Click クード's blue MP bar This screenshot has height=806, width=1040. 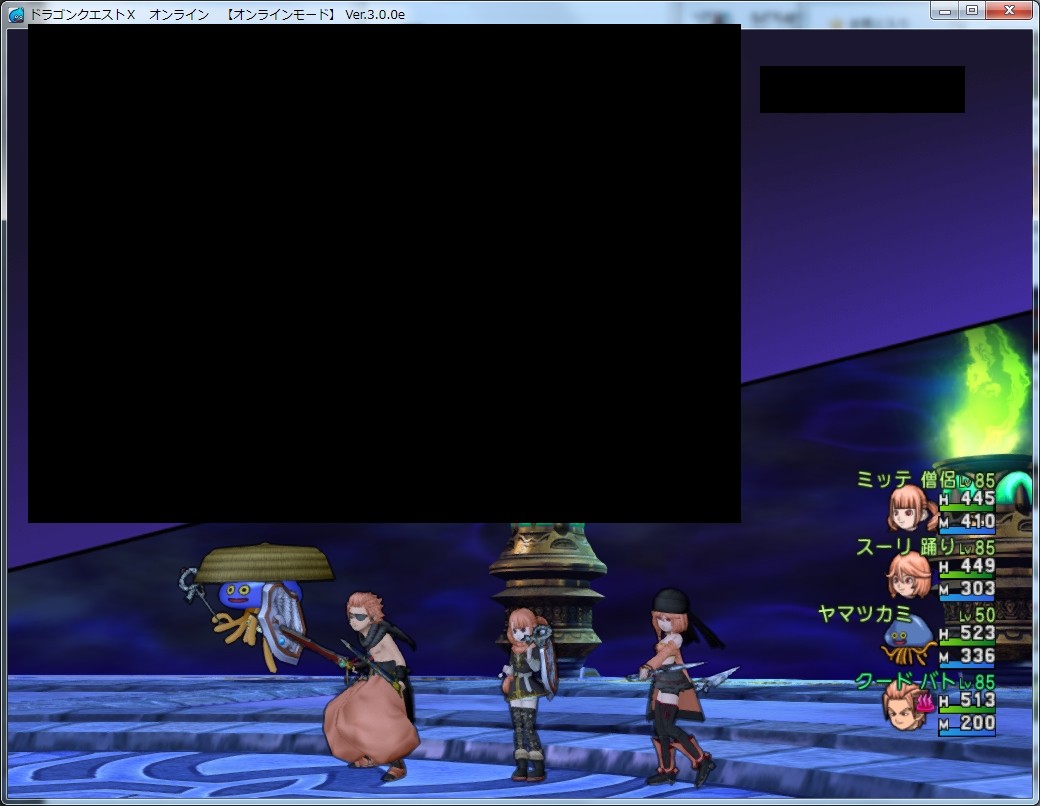pos(967,732)
